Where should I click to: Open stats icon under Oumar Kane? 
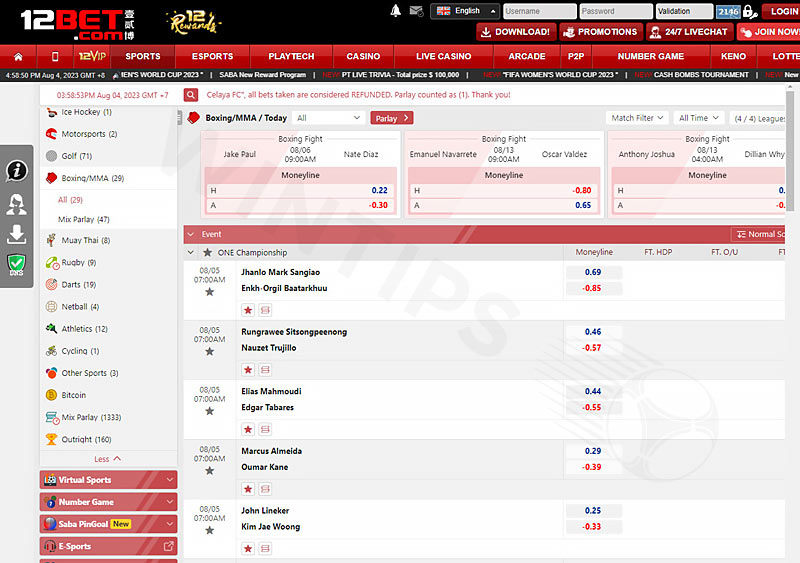click(265, 489)
